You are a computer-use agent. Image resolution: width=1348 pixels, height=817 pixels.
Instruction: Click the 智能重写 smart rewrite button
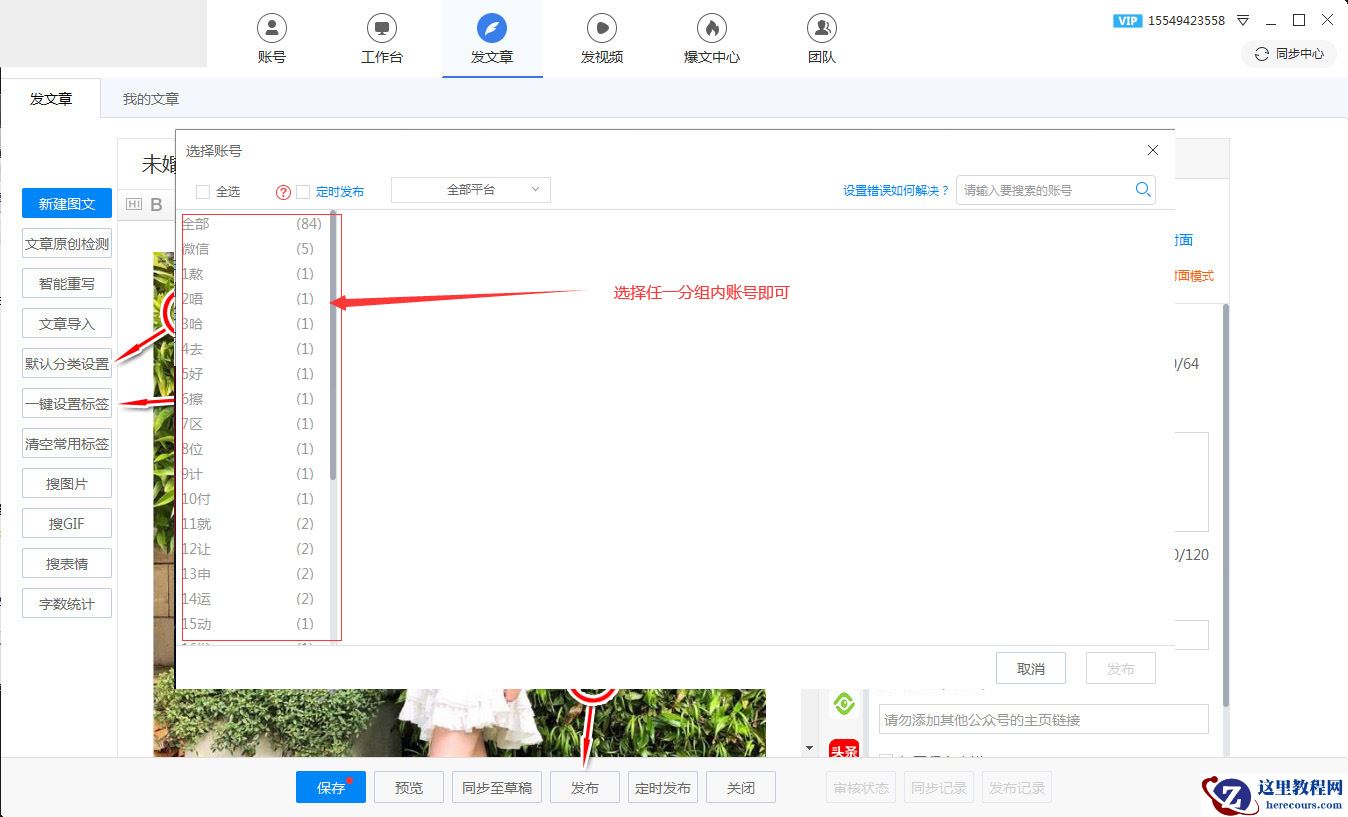pos(67,283)
